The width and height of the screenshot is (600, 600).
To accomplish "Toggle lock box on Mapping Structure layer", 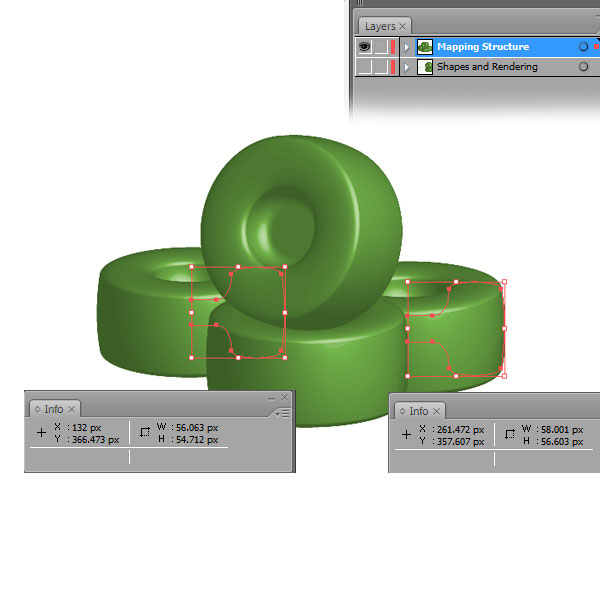I will 381,47.
